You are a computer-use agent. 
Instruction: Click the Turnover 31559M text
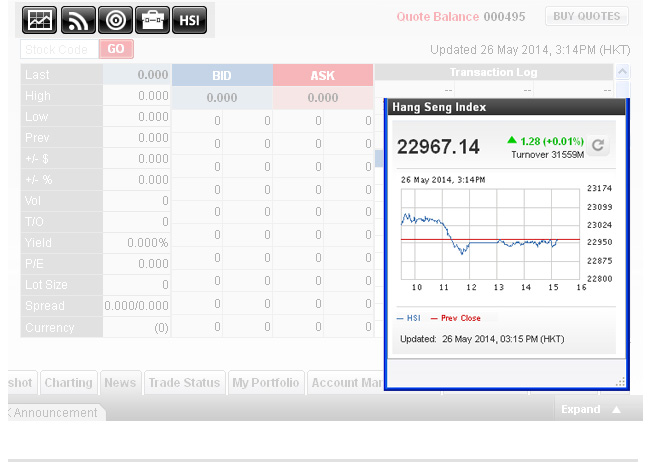(547, 155)
